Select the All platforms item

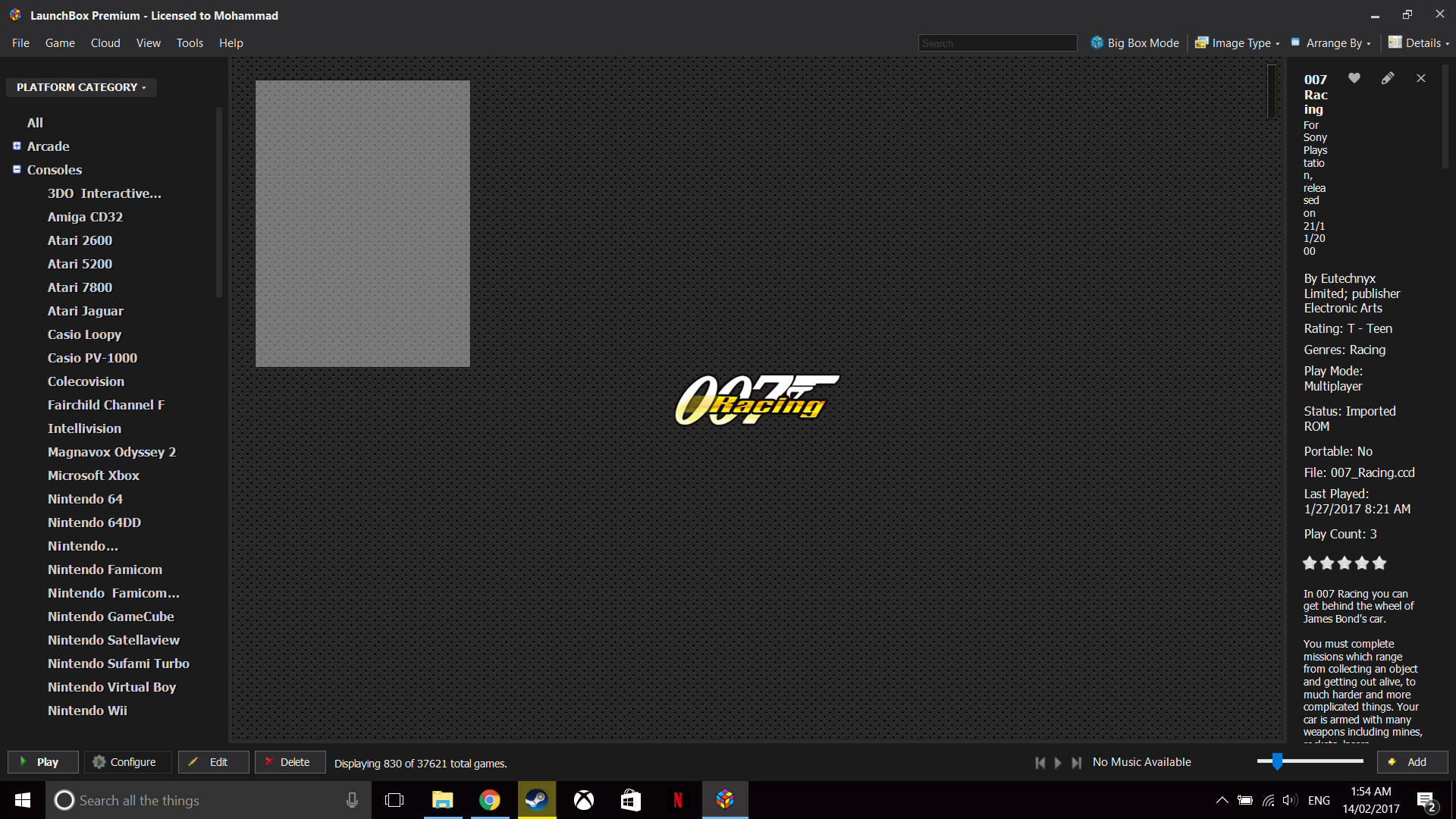35,123
